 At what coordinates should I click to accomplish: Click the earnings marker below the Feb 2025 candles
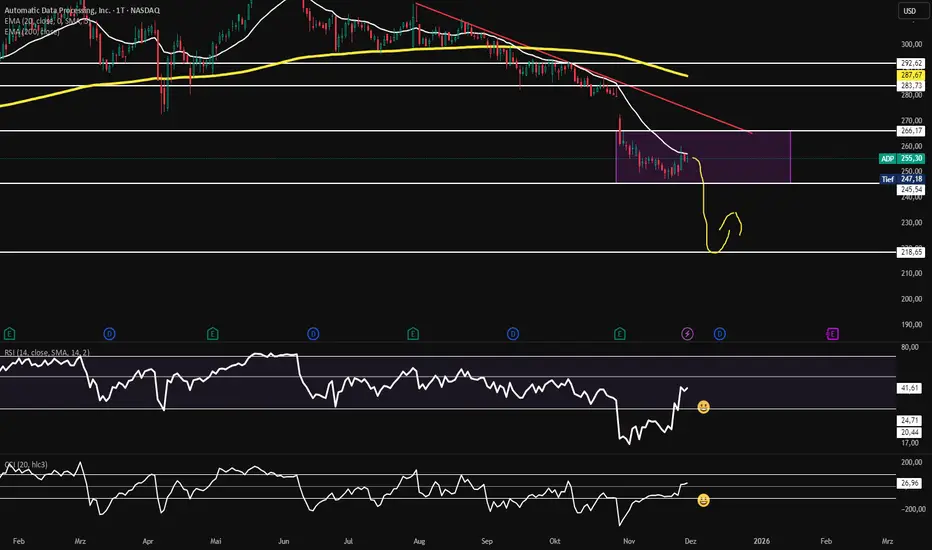[x=9, y=334]
